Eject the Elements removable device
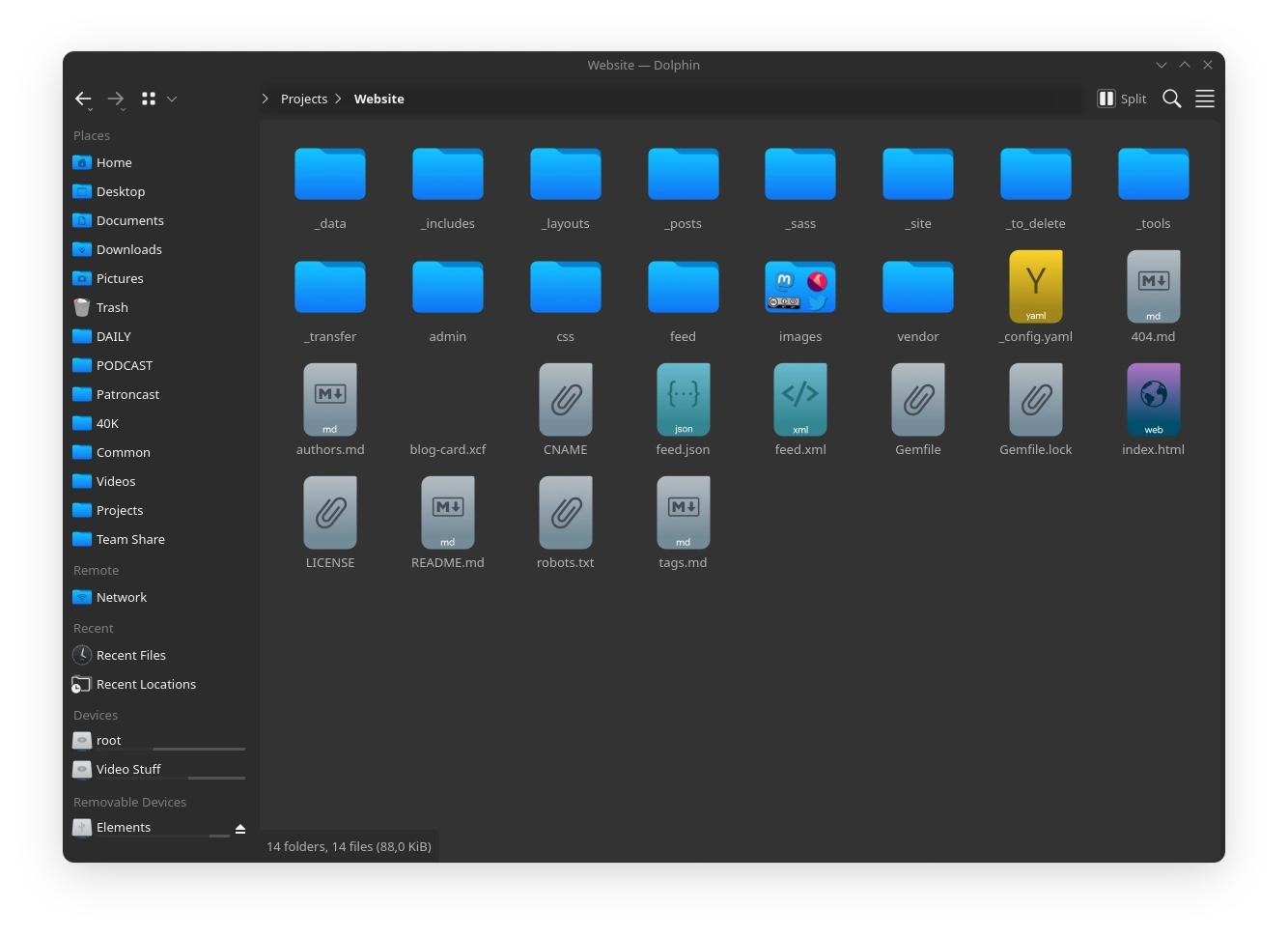Screen dimensions: 1288x937 (240, 829)
